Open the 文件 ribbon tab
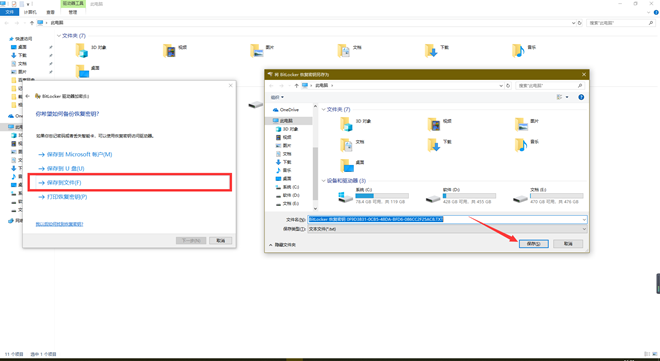Viewport: 660px width, 361px height. (9, 12)
